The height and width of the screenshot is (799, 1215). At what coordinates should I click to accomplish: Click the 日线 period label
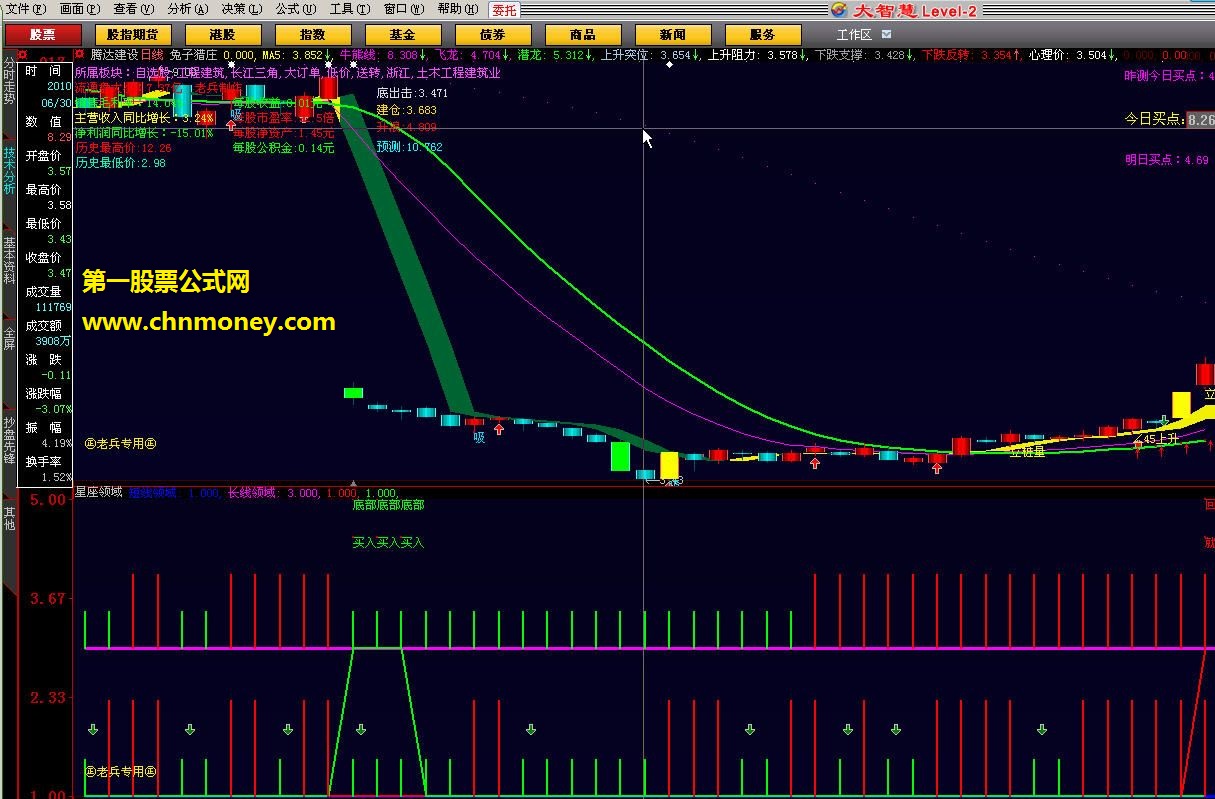coord(152,55)
